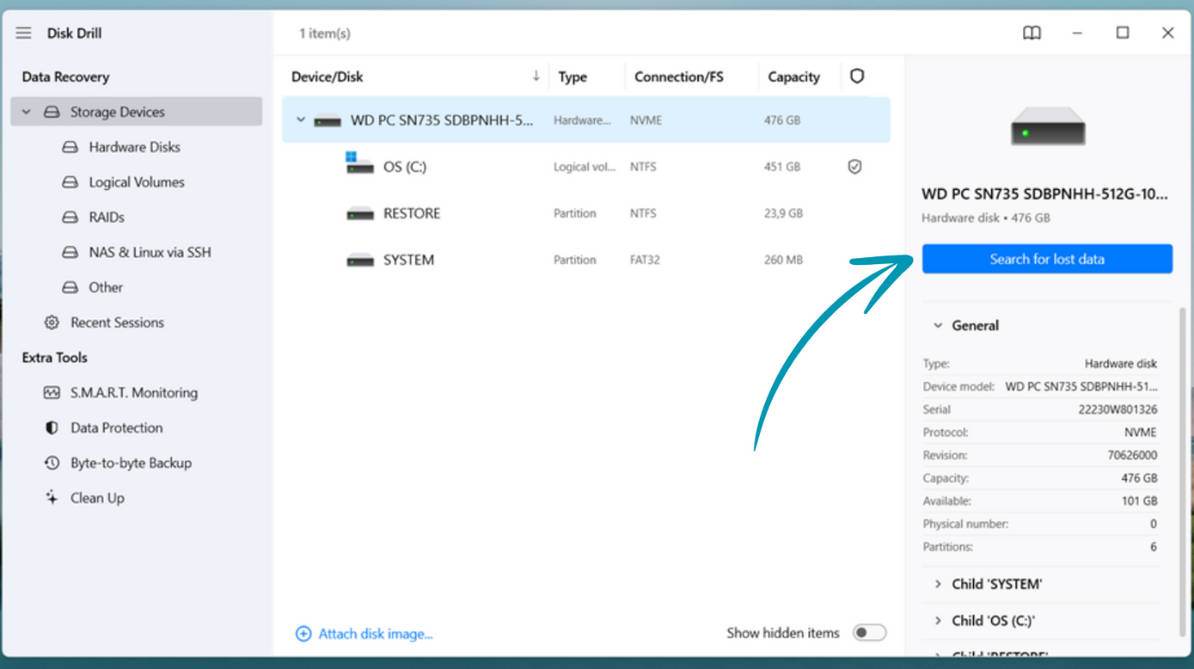Click the Available value 101 GB
This screenshot has width=1194, height=669.
coord(1139,501)
